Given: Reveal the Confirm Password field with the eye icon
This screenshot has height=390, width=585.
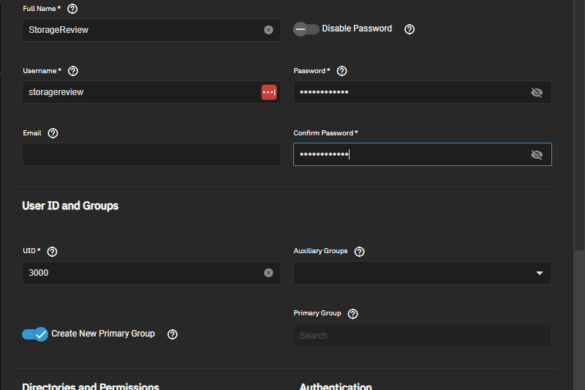Looking at the screenshot, I should click(x=536, y=155).
